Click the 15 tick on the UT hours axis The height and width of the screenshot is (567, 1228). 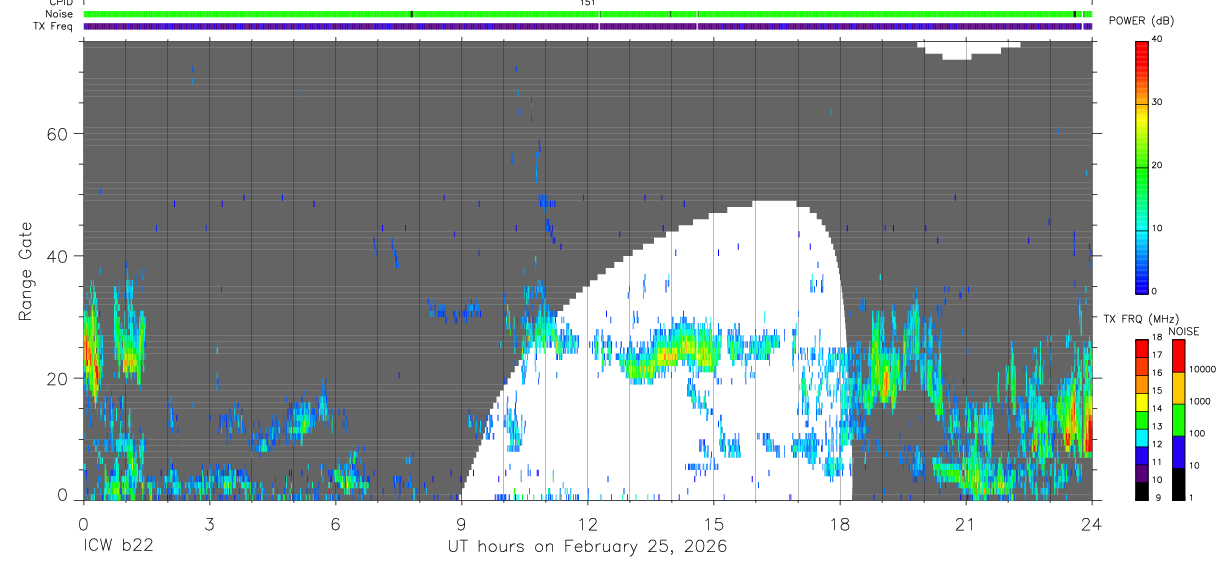coord(713,522)
